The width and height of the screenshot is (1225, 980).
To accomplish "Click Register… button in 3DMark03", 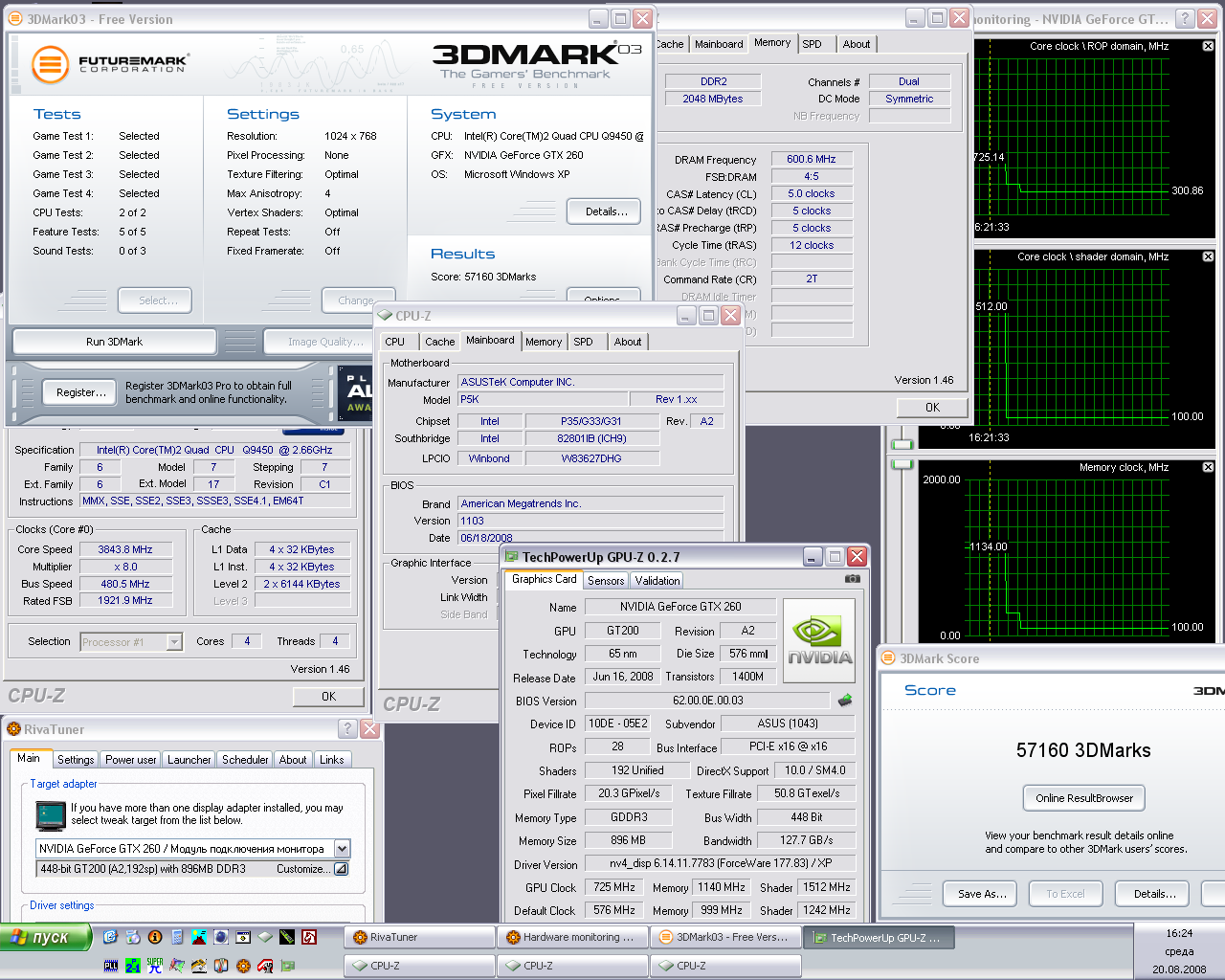I will (81, 392).
